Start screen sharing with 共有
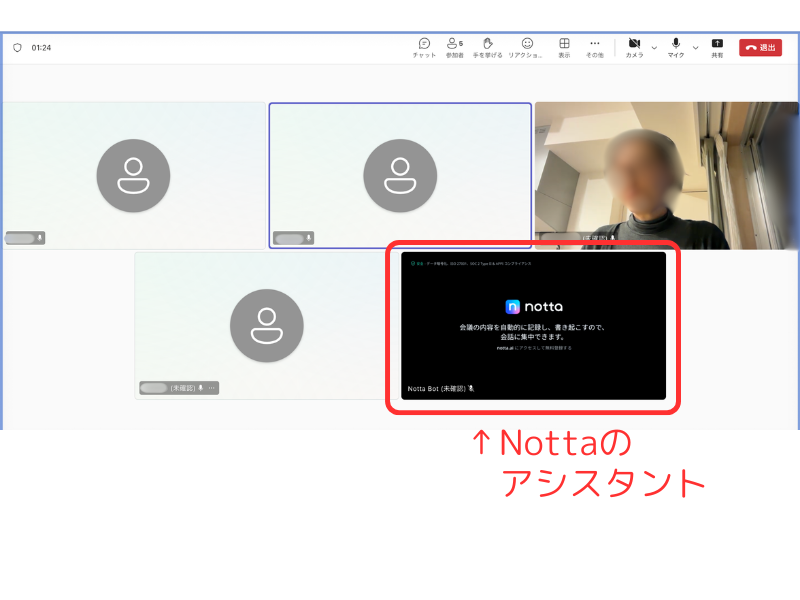 click(x=717, y=47)
